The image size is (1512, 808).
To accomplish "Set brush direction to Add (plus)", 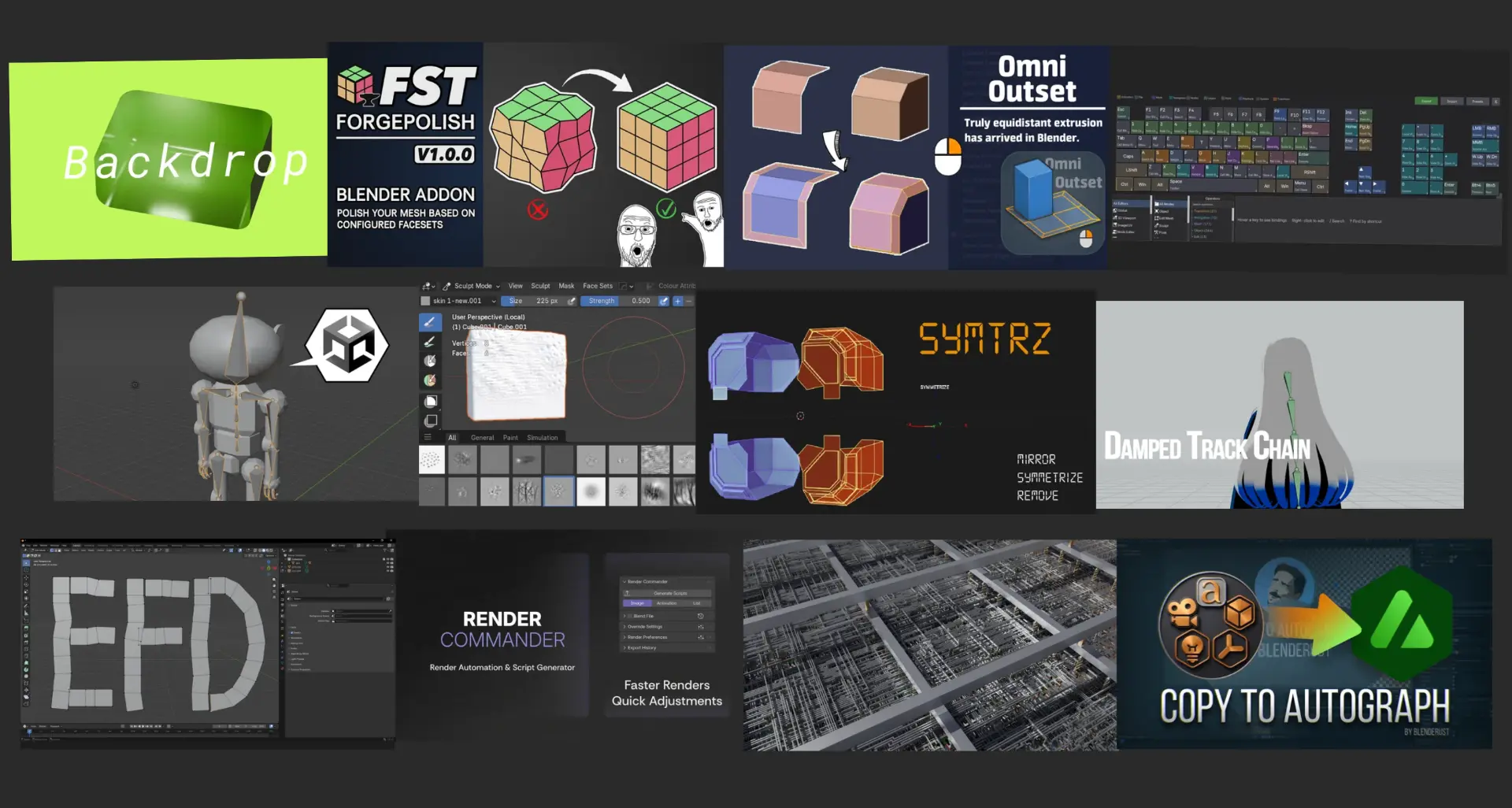I will pyautogui.click(x=677, y=301).
